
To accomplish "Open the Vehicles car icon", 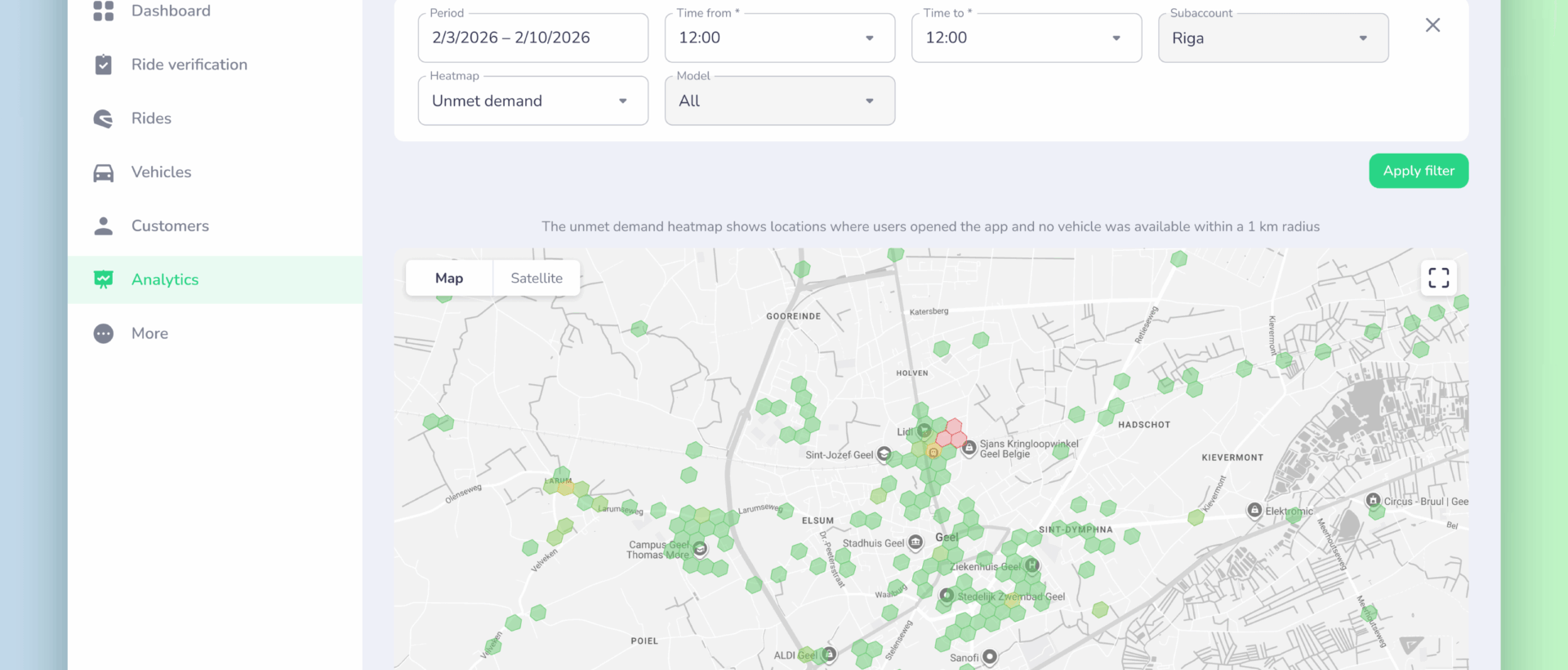I will coord(104,172).
